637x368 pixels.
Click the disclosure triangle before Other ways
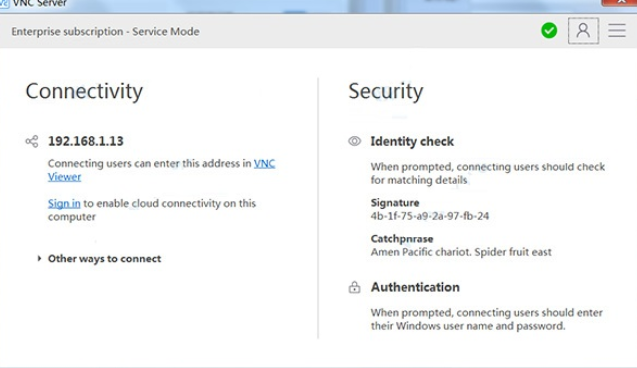(x=39, y=258)
